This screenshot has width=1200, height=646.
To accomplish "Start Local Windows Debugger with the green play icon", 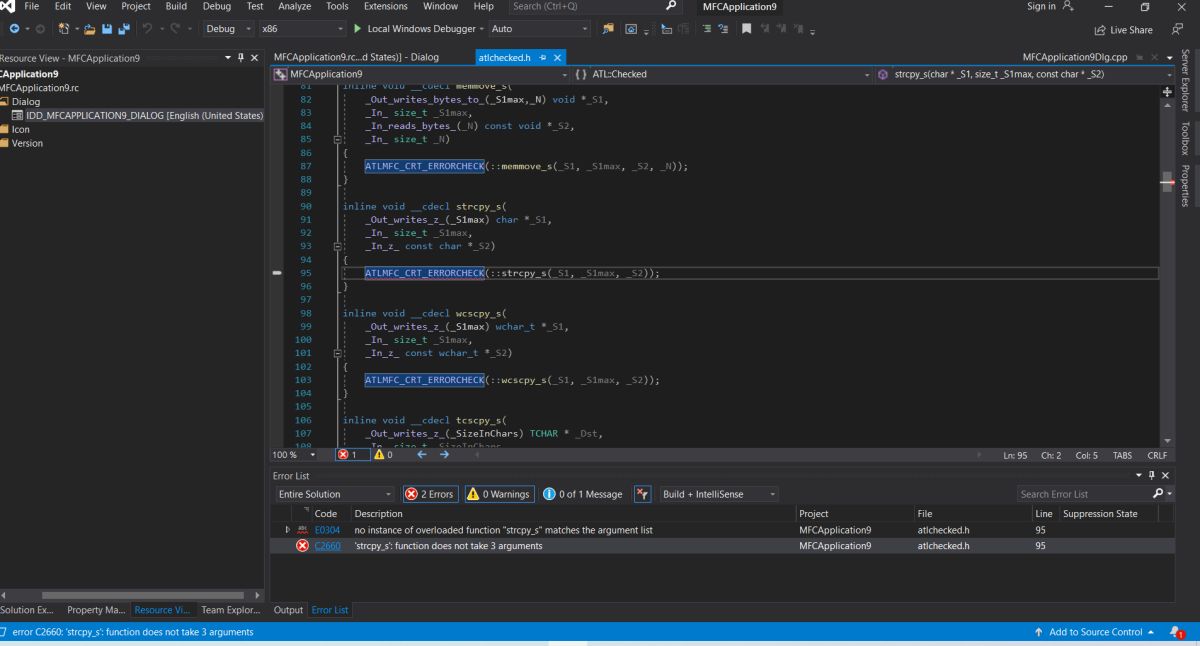I will pyautogui.click(x=356, y=29).
